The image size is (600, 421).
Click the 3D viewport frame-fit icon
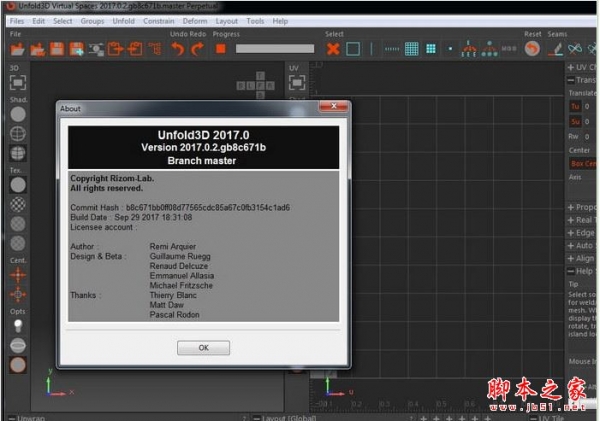point(18,82)
